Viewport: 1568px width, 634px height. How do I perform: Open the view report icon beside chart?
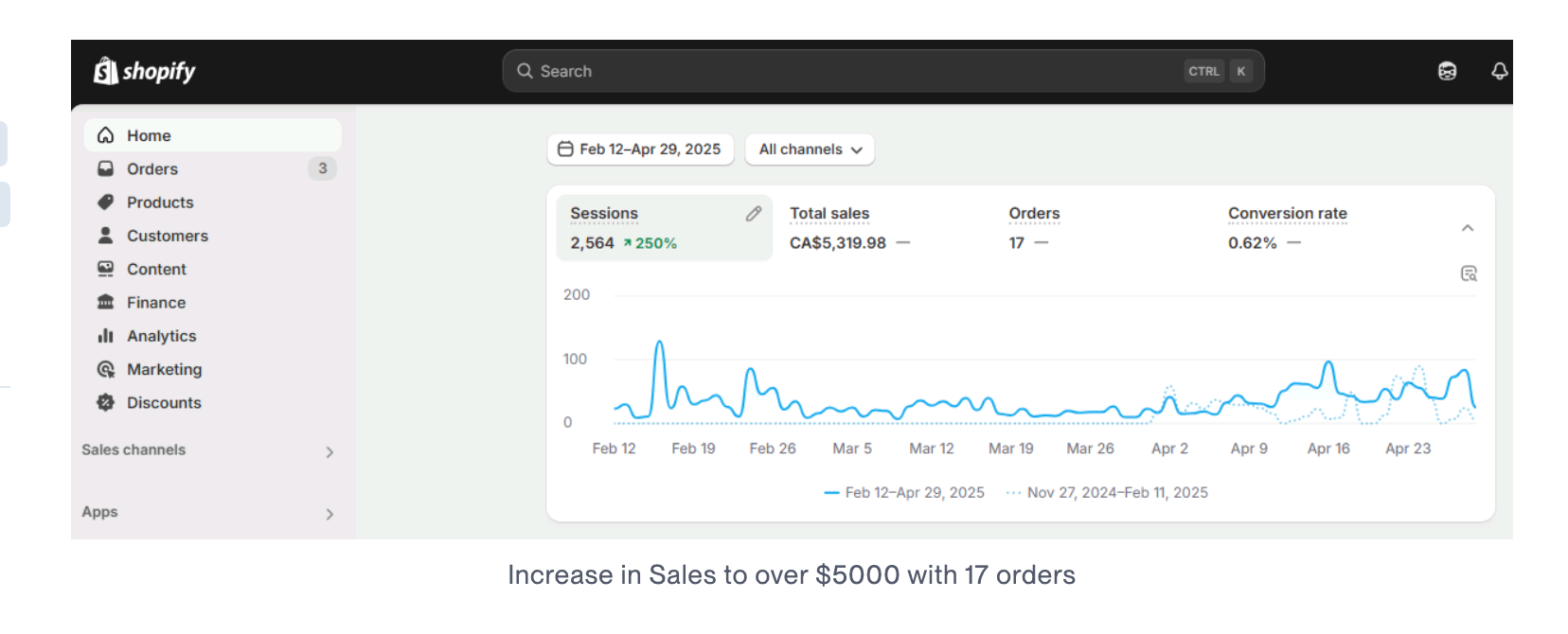coord(1469,273)
